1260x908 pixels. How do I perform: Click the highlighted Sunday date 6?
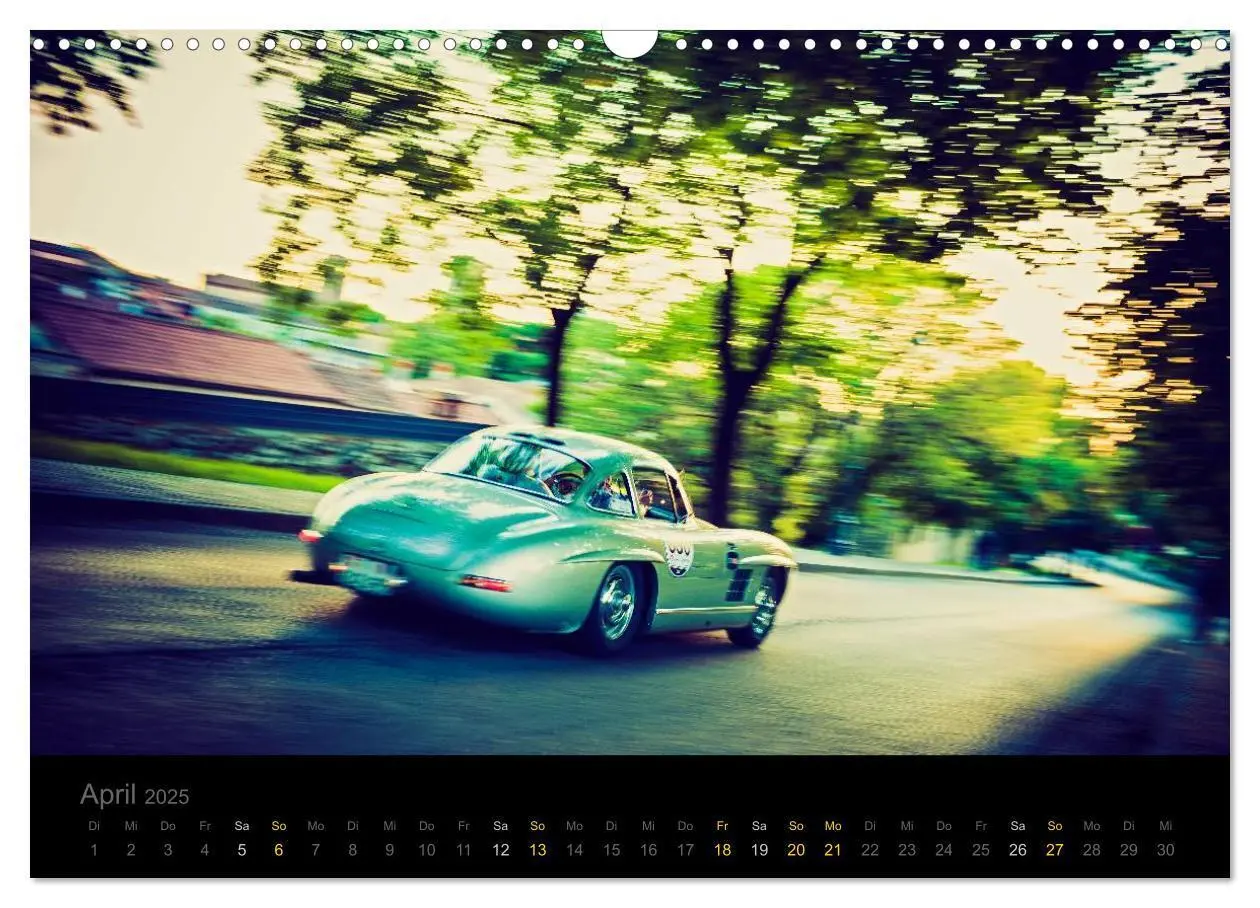coord(279,850)
